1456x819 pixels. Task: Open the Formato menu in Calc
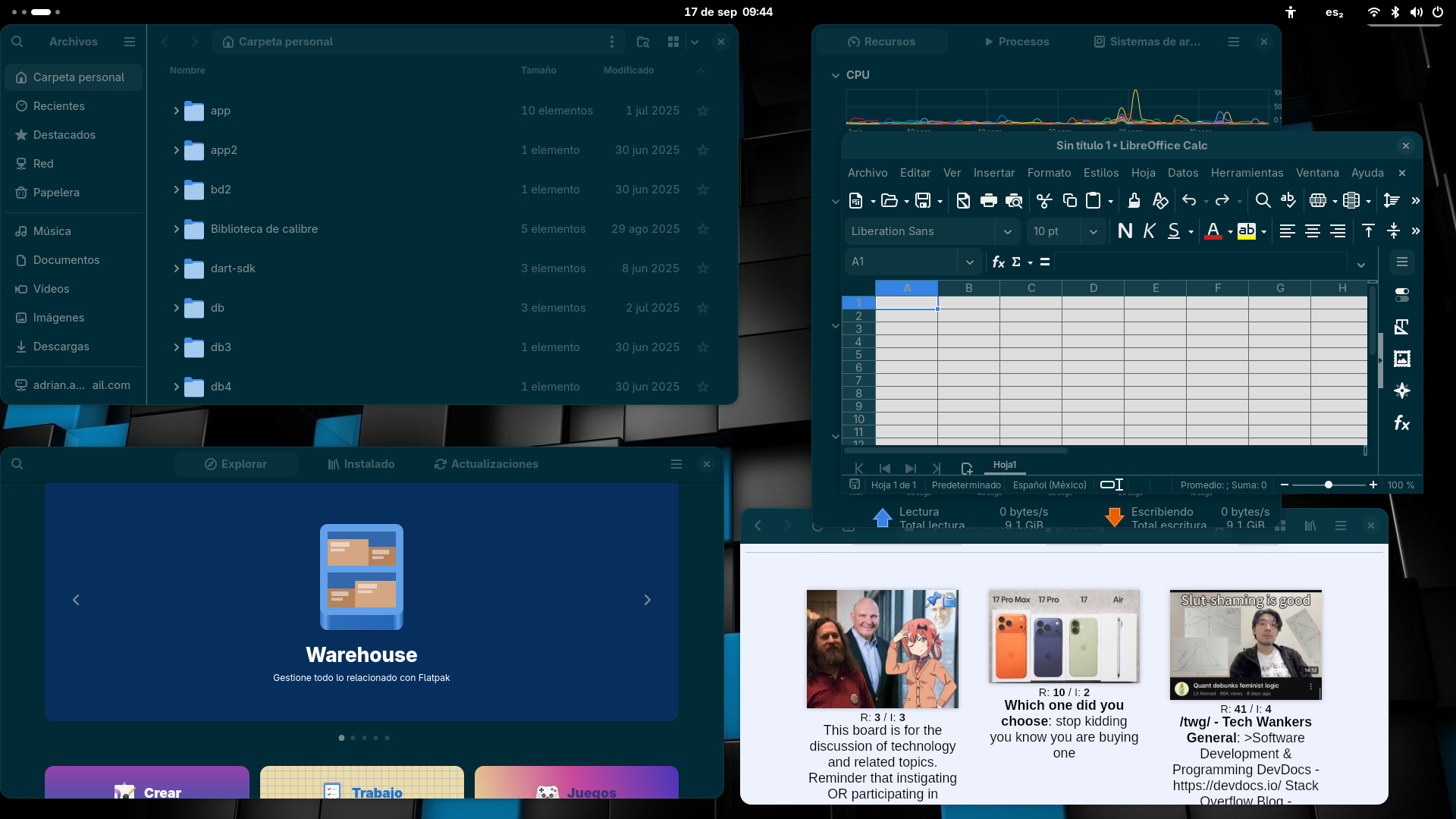coord(1049,173)
